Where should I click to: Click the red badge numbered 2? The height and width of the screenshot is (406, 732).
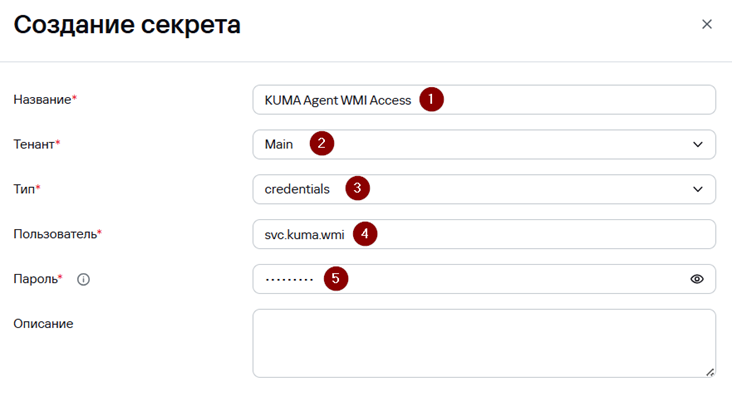click(x=322, y=143)
